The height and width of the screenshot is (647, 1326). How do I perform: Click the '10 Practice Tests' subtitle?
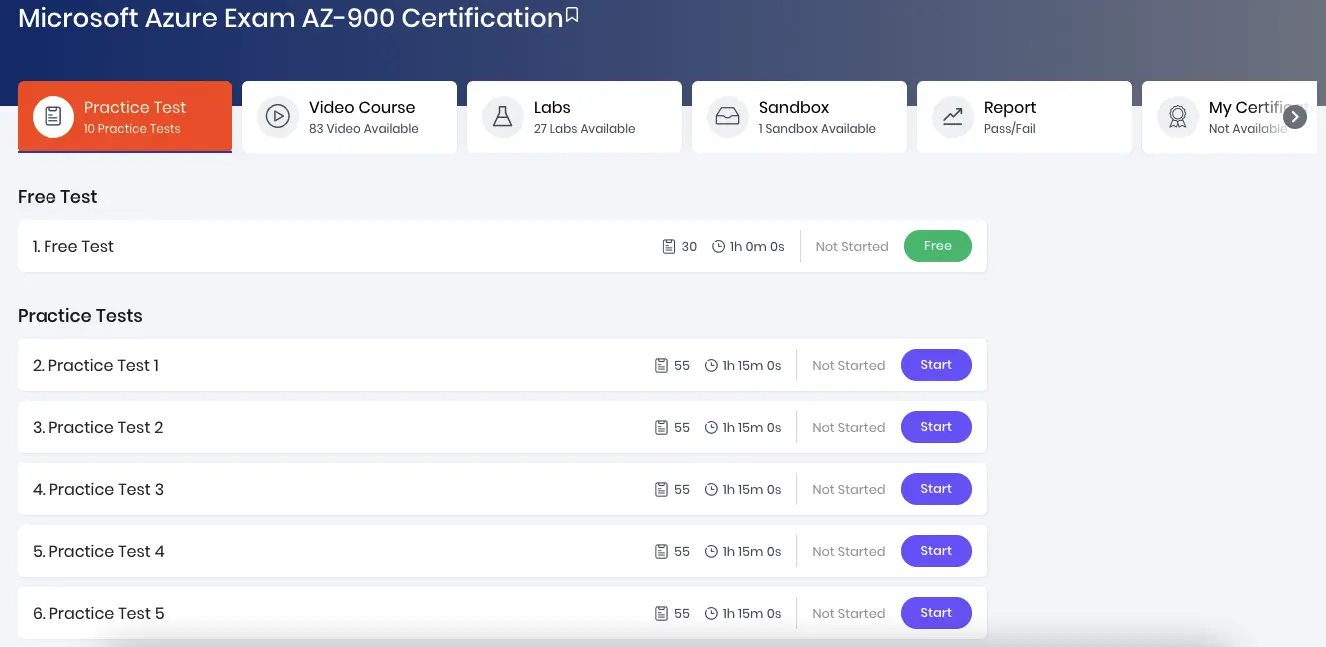(132, 129)
